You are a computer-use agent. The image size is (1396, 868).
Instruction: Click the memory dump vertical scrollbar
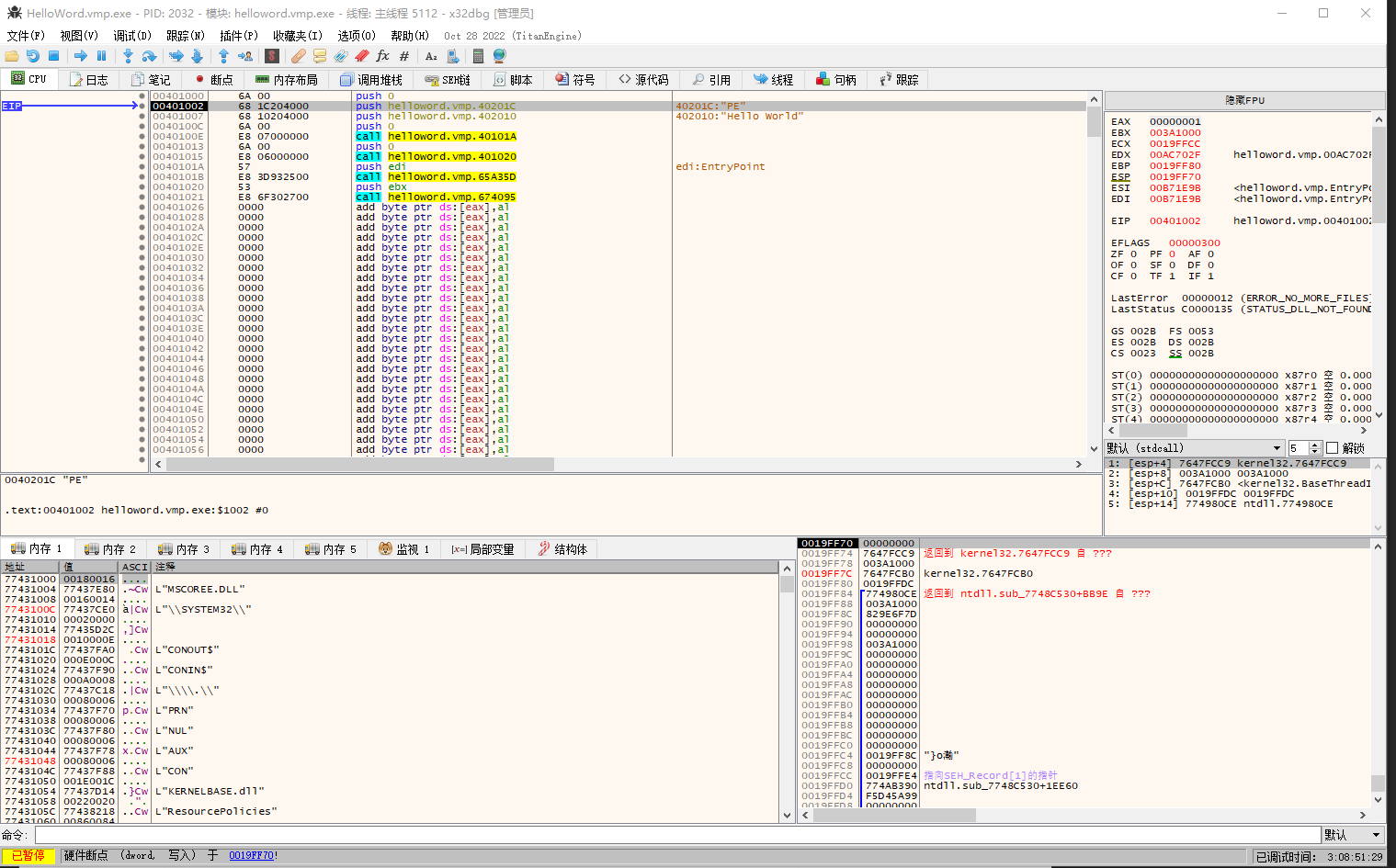(x=787, y=692)
